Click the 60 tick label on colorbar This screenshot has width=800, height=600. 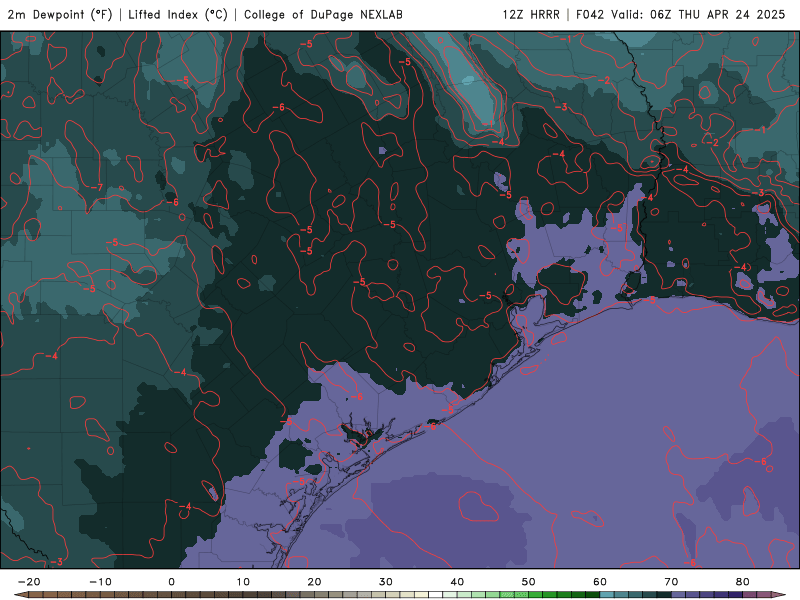(600, 582)
